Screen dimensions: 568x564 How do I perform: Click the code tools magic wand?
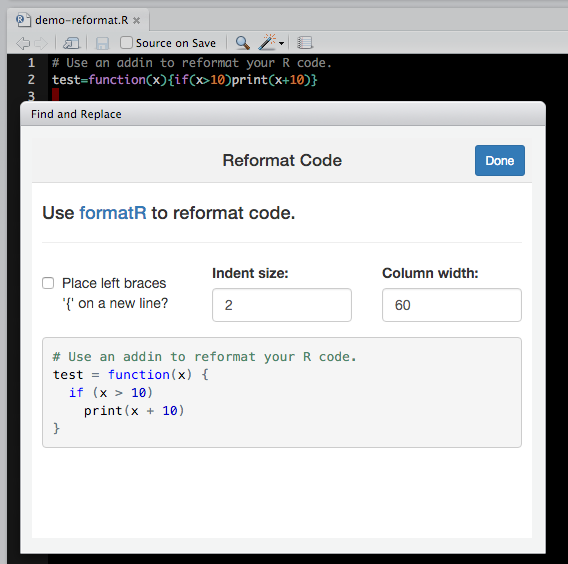(x=267, y=42)
